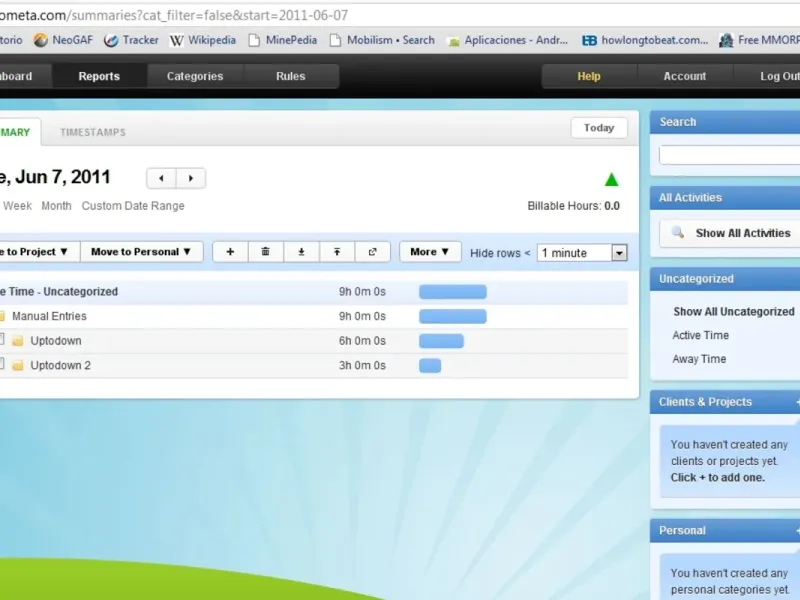
Task: Tick the Uptodown row checkbox
Action: tap(2, 339)
